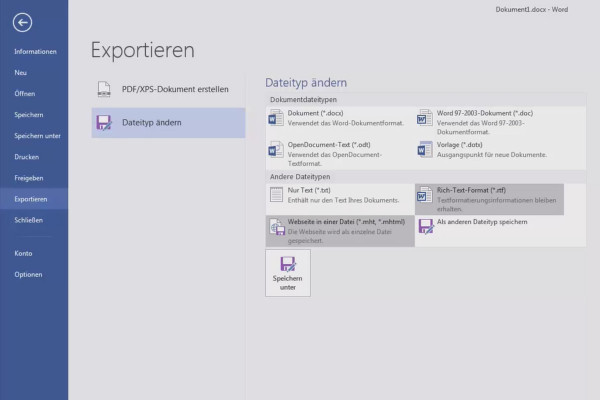Select the Dateityp ändern export option

point(168,123)
